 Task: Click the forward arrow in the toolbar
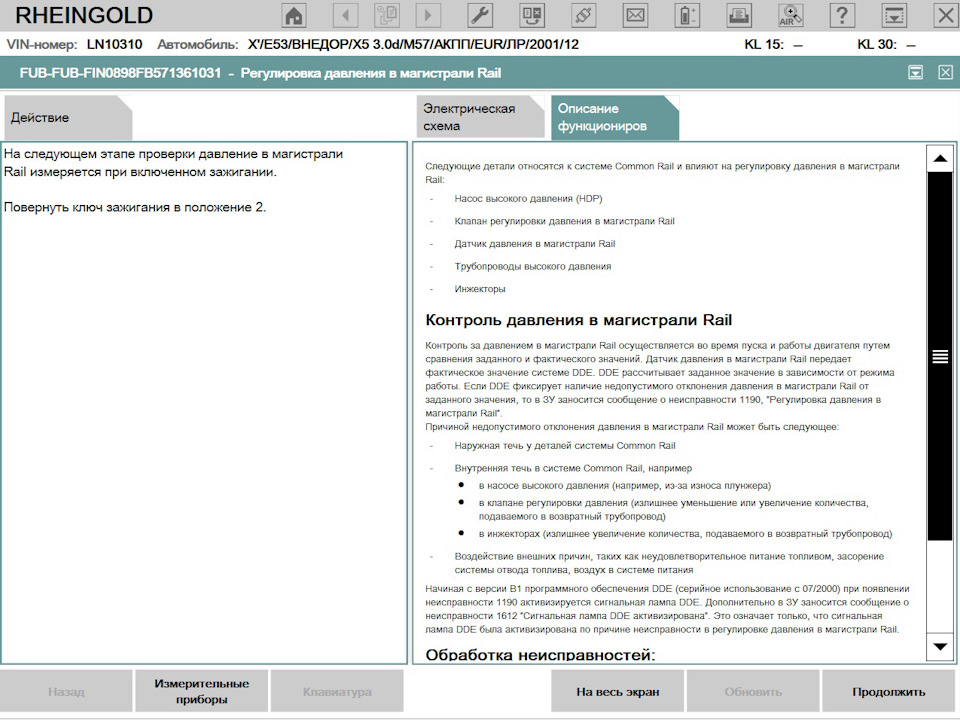coord(428,15)
